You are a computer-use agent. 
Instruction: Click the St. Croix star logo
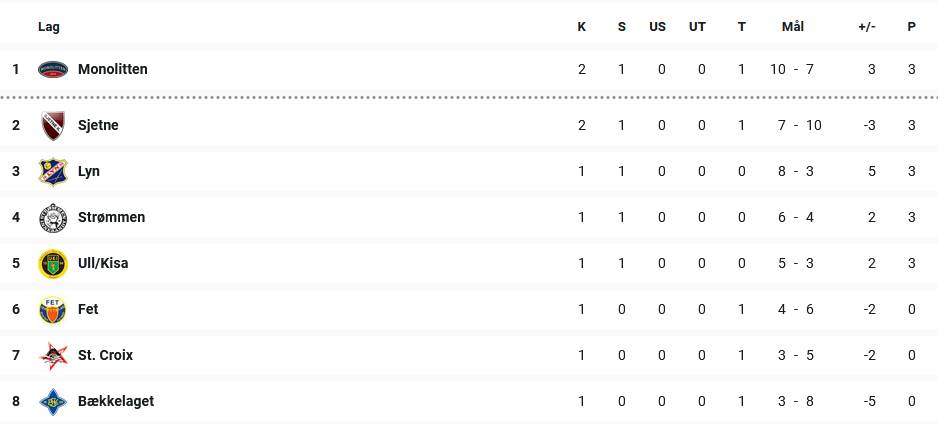53,356
